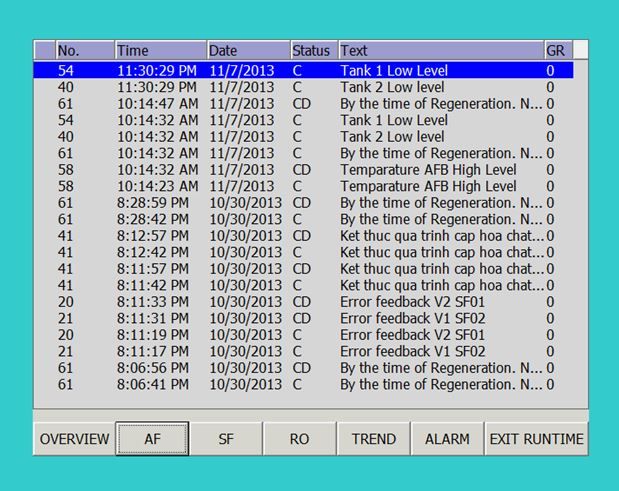The width and height of the screenshot is (619, 491).
Task: Select the Status column header
Action: point(313,50)
